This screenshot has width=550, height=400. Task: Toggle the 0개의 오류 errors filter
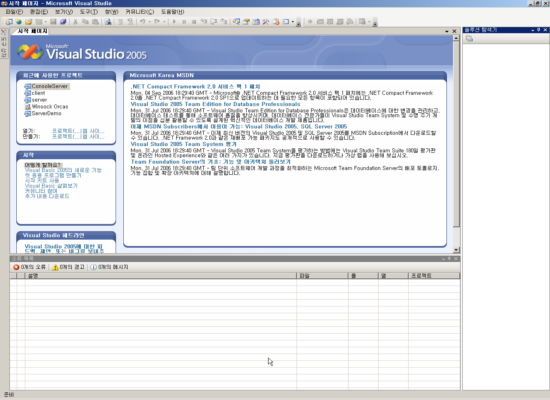tap(30, 267)
